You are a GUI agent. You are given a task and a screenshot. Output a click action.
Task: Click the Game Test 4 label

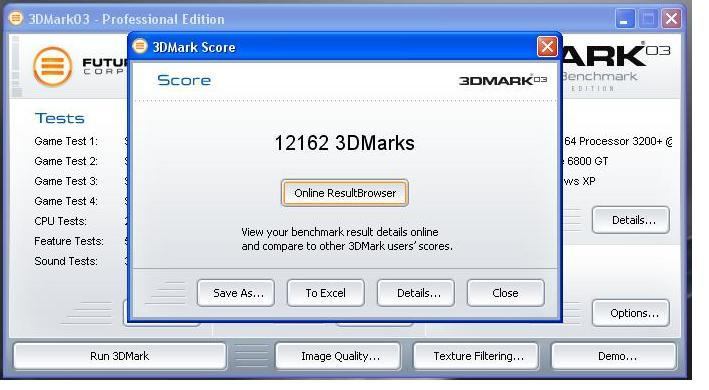tap(66, 201)
